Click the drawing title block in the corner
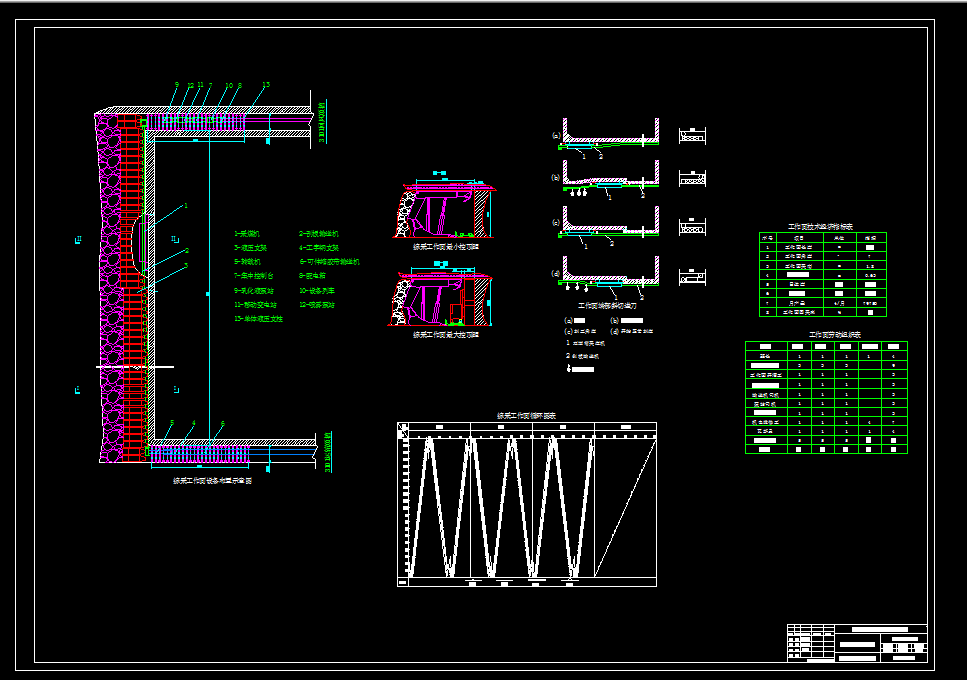967x680 pixels. (x=857, y=643)
